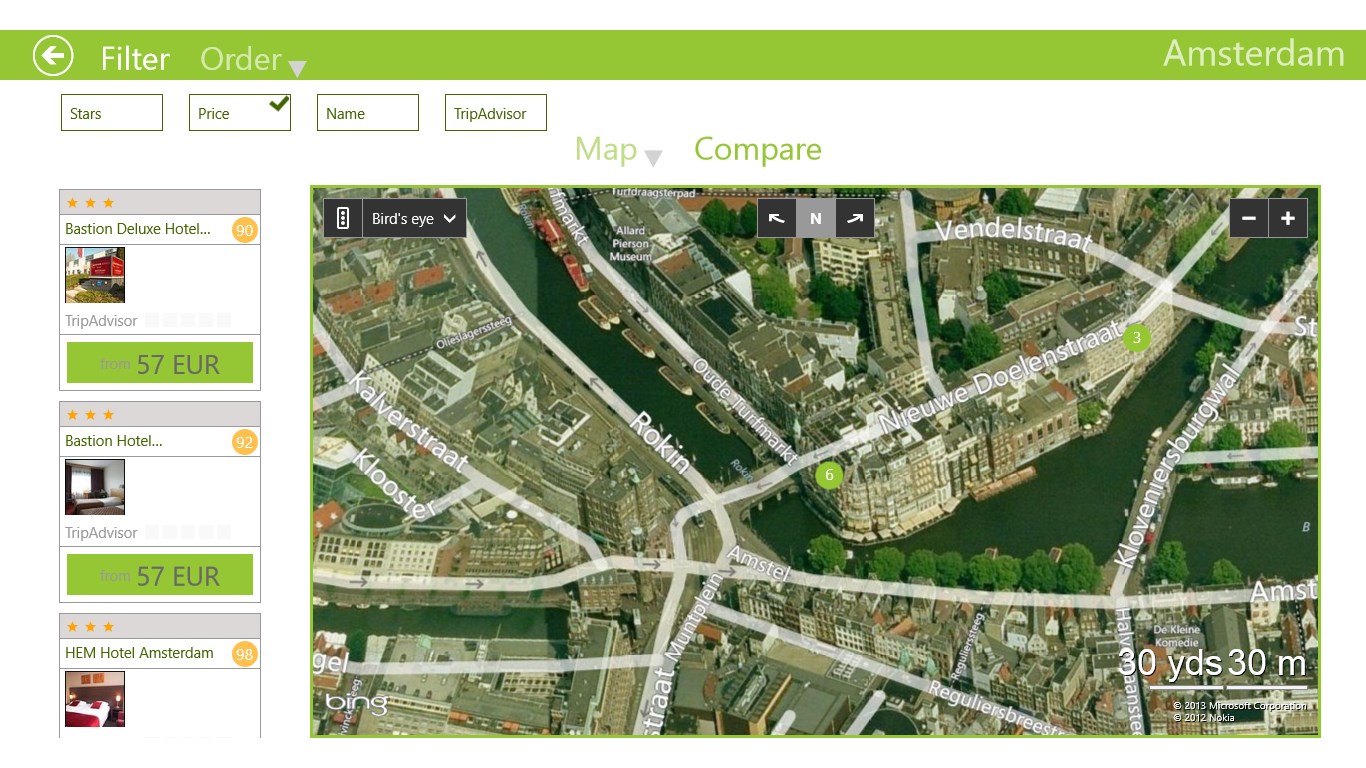Open the Filter tab
Viewport: 1366px width, 768px height.
click(135, 59)
